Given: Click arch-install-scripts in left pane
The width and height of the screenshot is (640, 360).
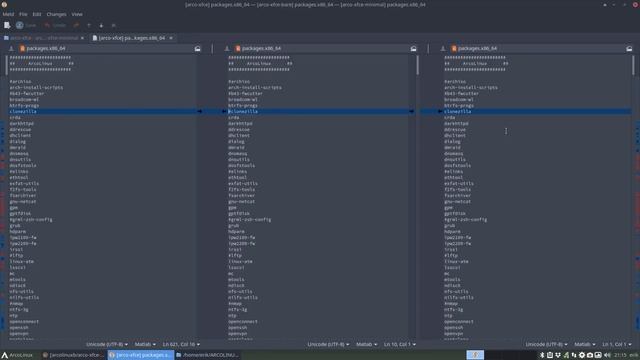Looking at the screenshot, I should point(36,87).
